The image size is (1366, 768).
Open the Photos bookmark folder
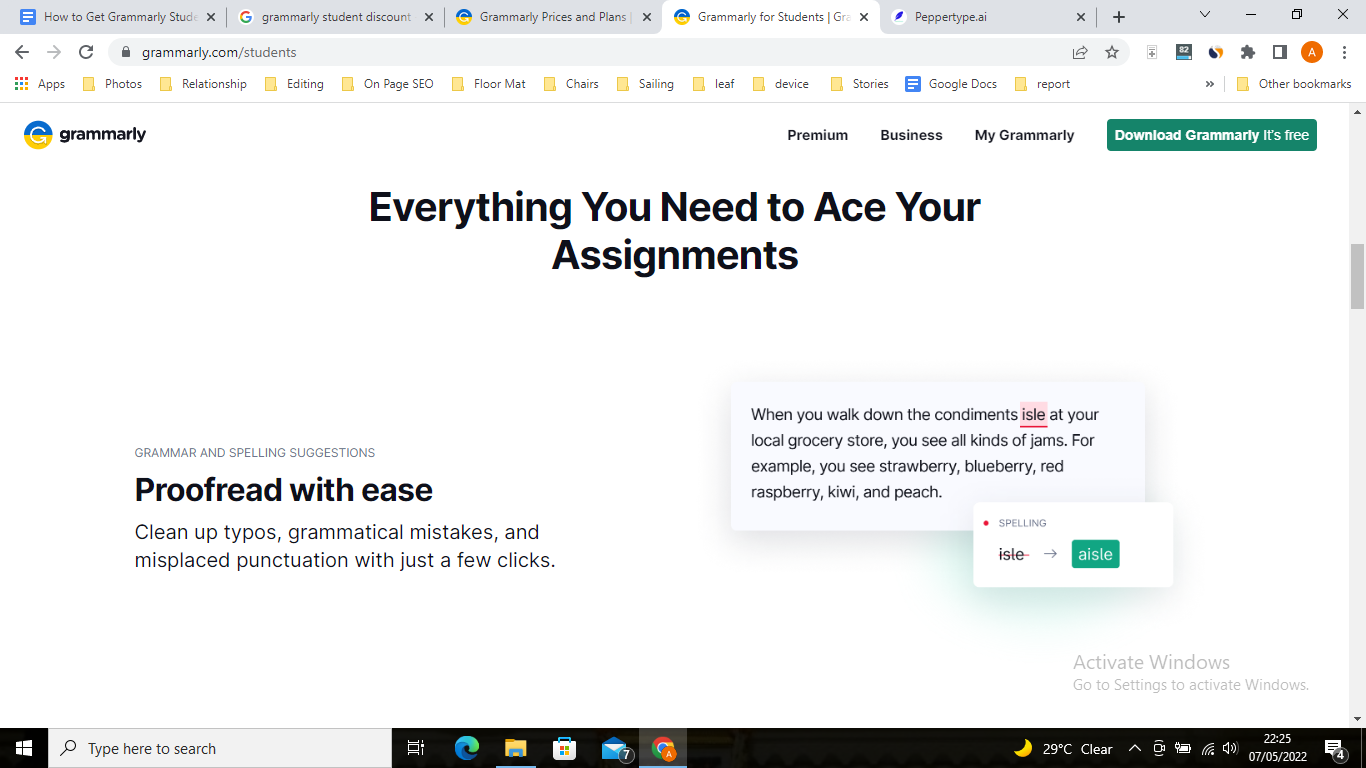[112, 84]
